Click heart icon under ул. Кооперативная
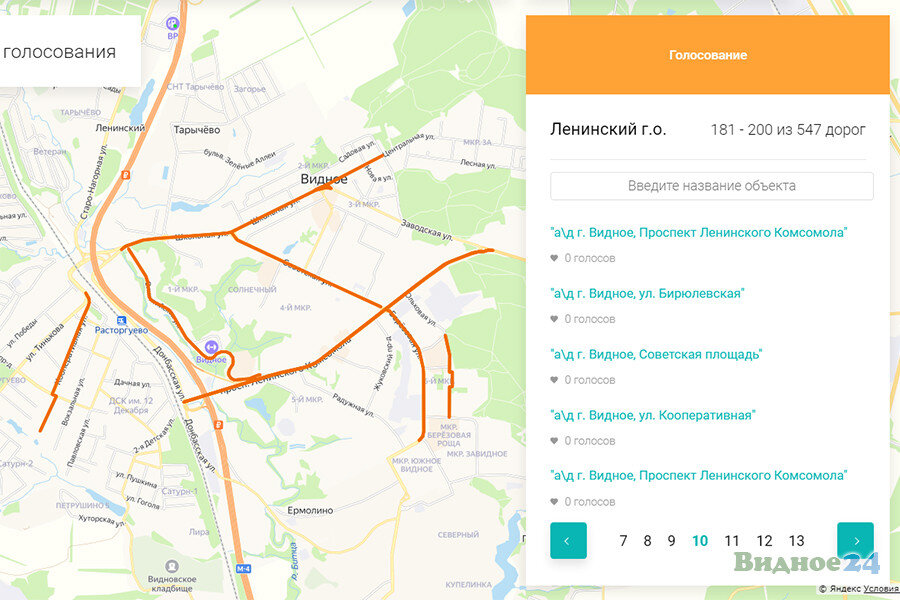 tap(554, 440)
